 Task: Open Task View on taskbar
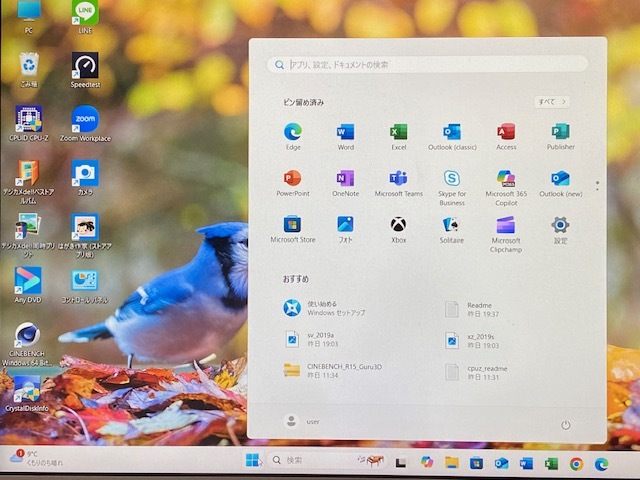pyautogui.click(x=401, y=462)
